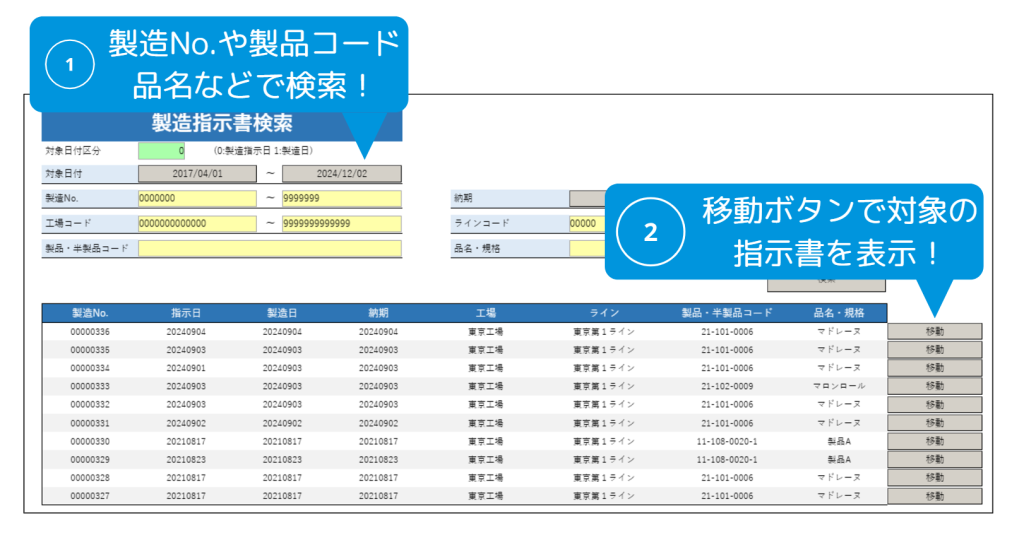Viewport: 1024px width, 535px height.
Task: Click the 工場コード start field
Action: click(x=198, y=223)
